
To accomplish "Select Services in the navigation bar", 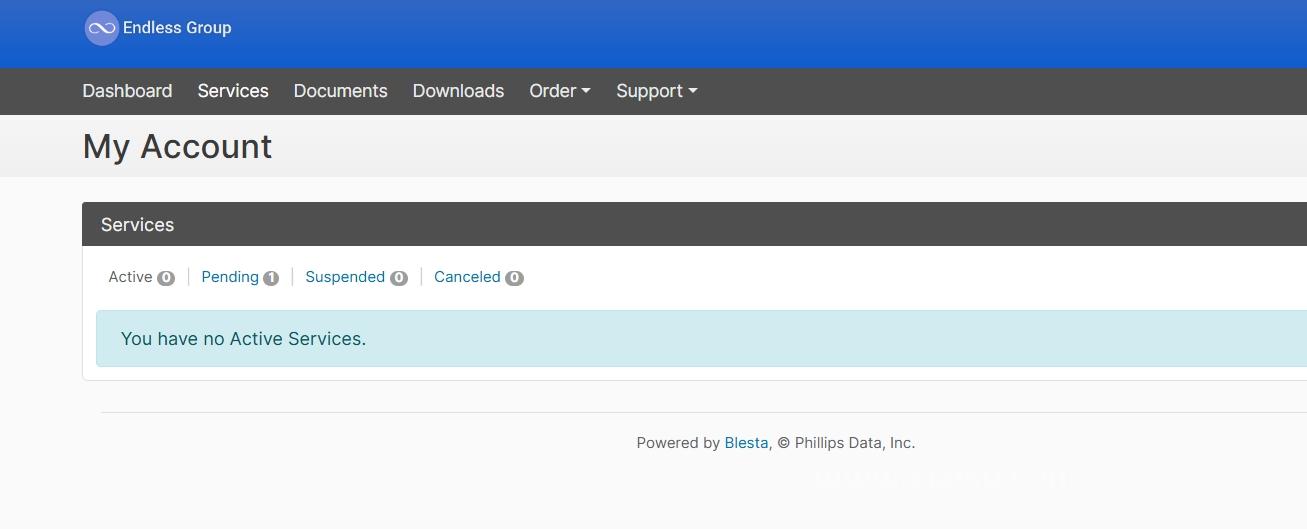I will tap(233, 91).
